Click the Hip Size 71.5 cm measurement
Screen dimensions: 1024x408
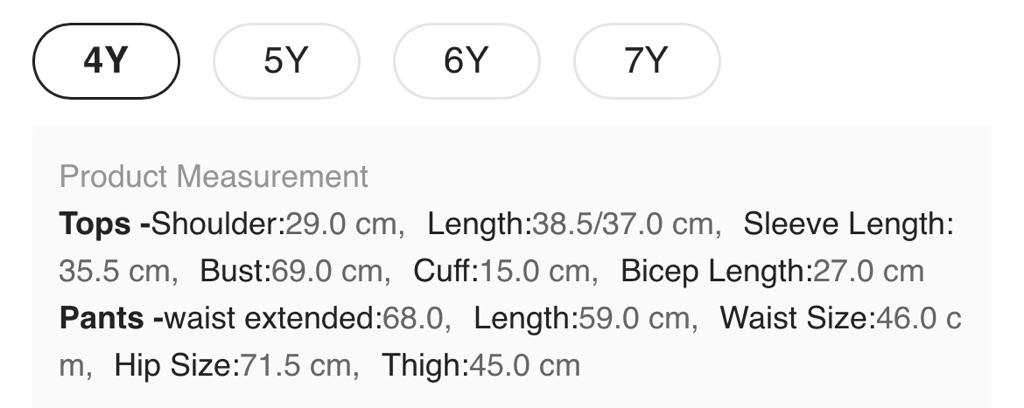(237, 365)
